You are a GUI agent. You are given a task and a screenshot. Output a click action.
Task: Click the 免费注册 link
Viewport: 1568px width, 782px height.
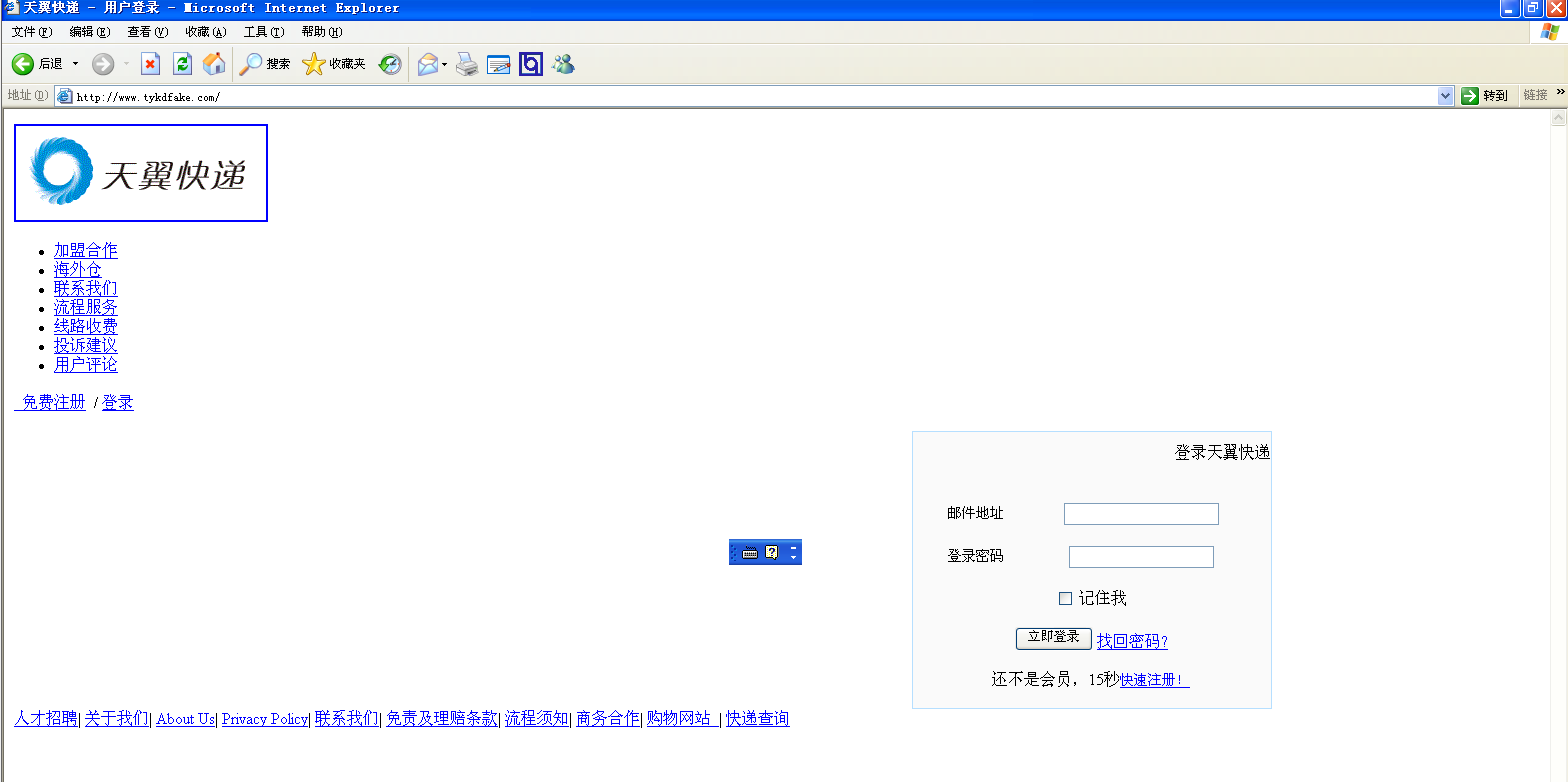coord(50,403)
